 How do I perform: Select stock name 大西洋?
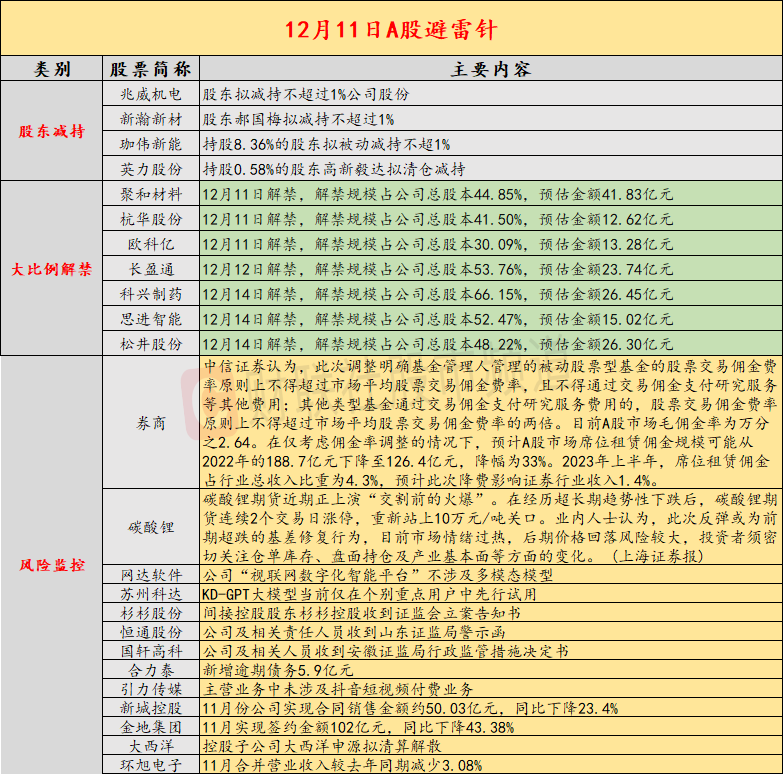[x=151, y=746]
